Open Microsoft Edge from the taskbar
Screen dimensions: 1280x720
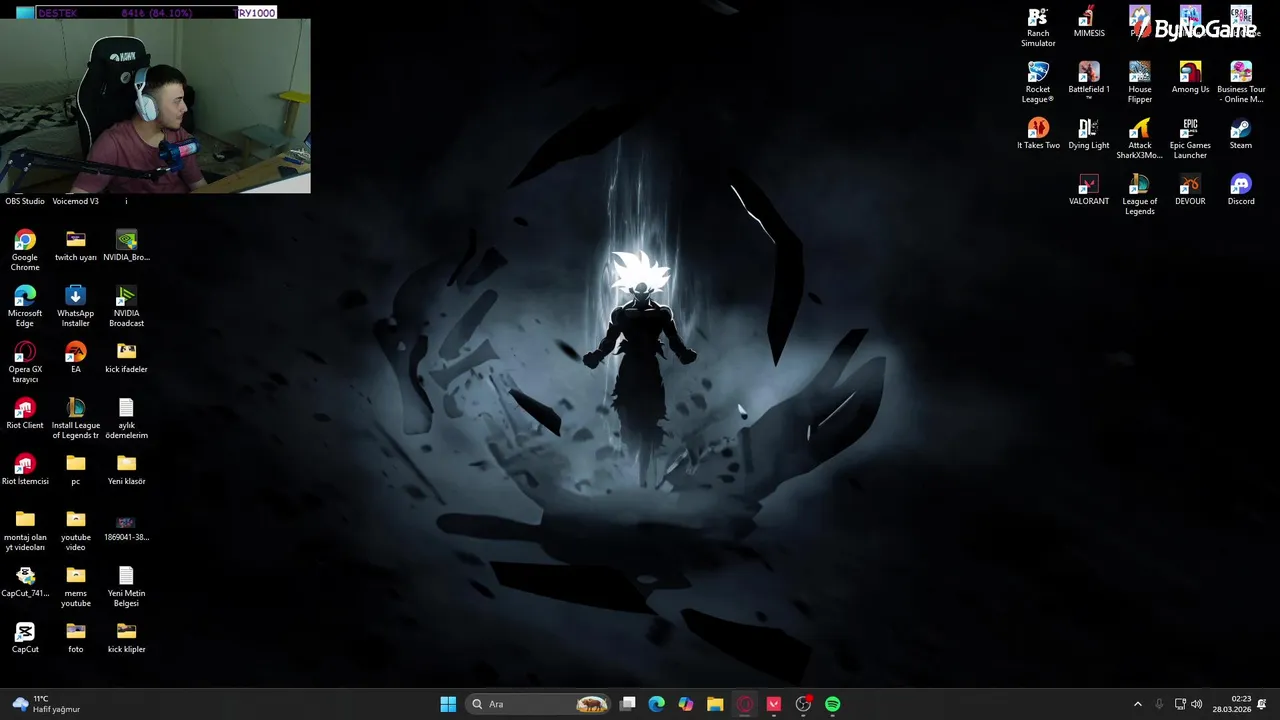point(657,704)
